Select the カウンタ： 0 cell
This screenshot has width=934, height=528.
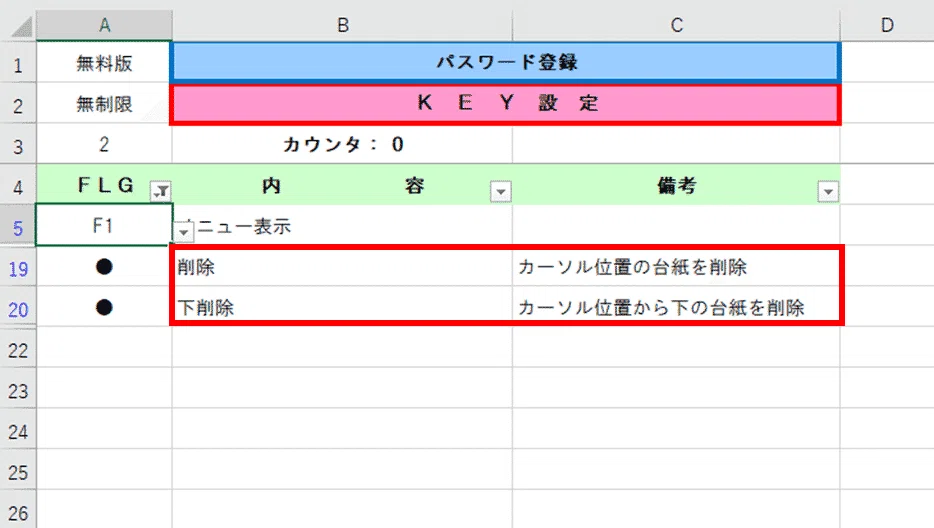343,144
